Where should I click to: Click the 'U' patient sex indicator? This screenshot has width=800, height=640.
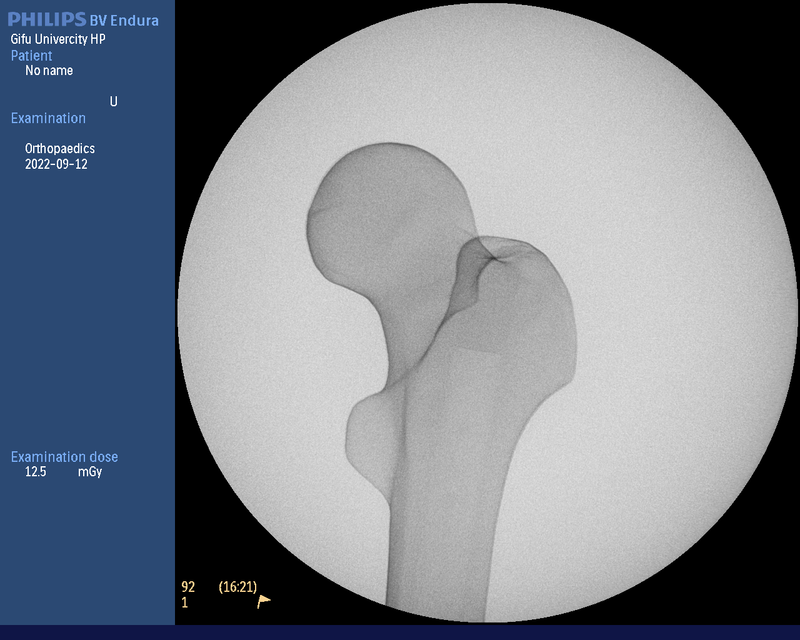113,102
